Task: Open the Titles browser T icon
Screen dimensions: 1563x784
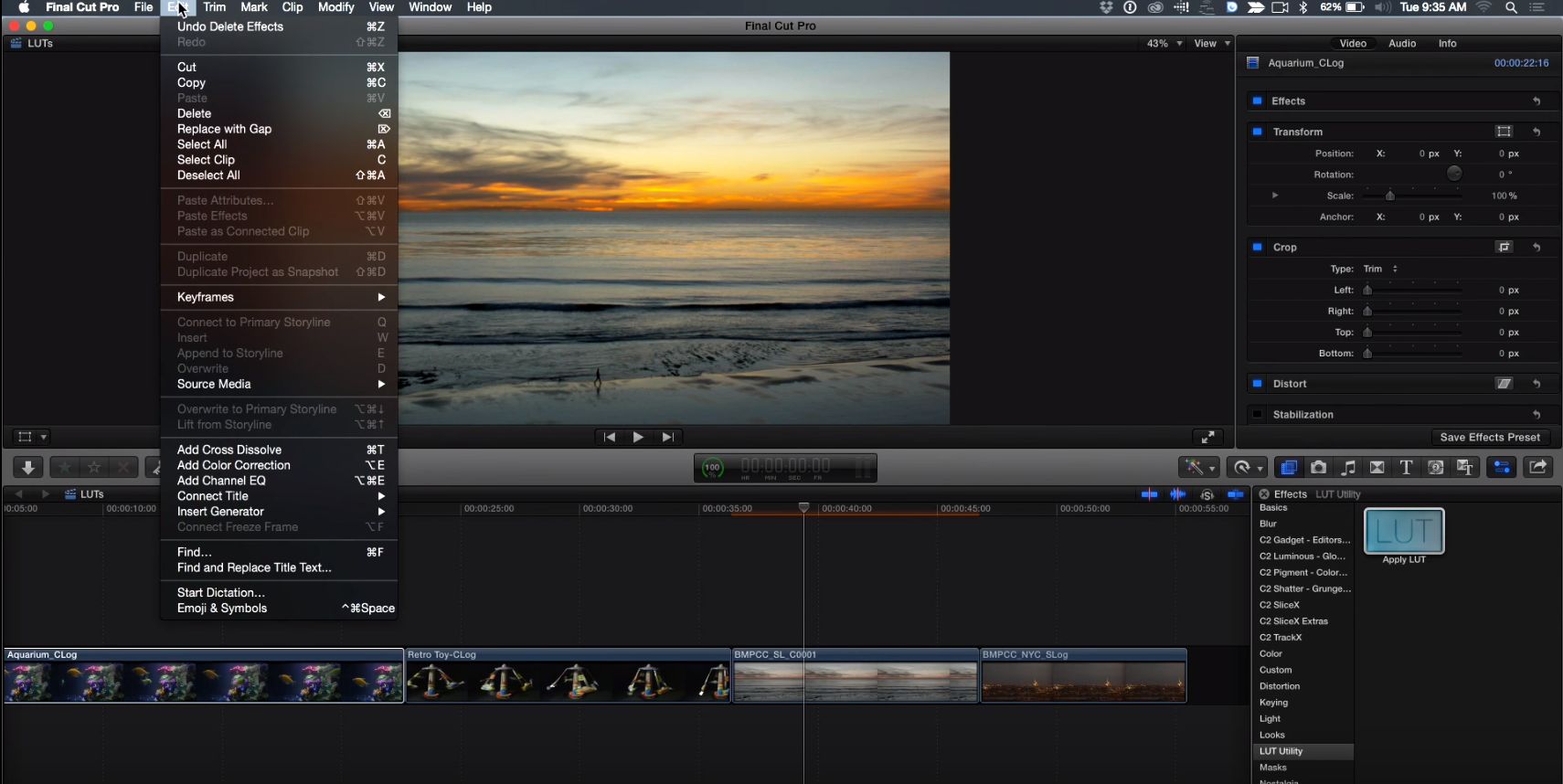Action: (x=1407, y=467)
